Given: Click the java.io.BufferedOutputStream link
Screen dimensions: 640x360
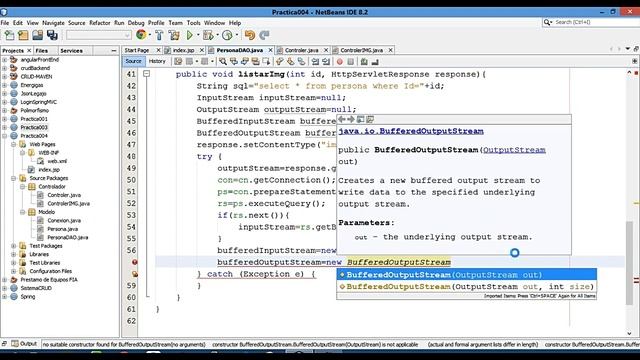Looking at the screenshot, I should pyautogui.click(x=411, y=131).
